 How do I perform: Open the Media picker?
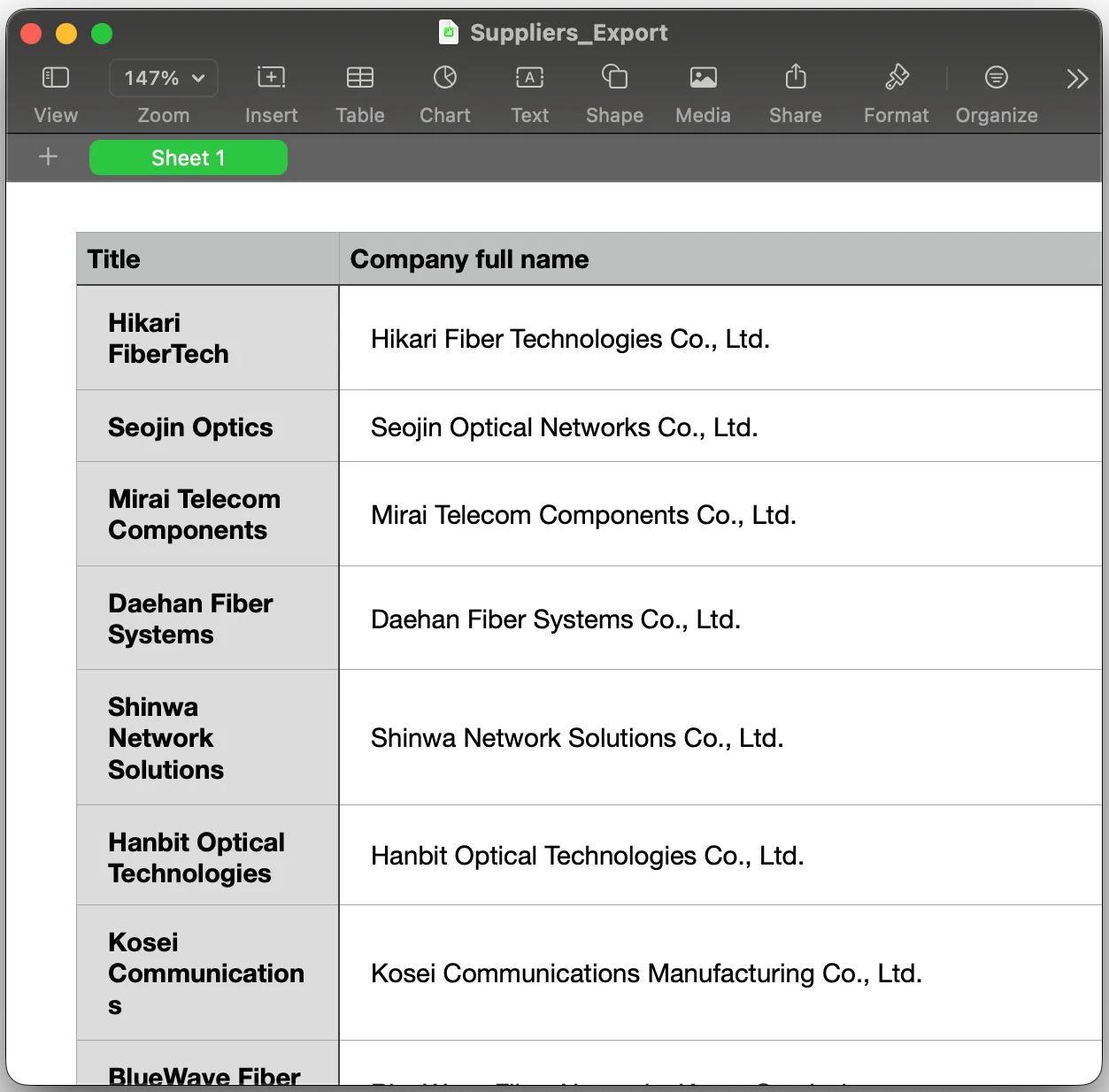coord(704,78)
